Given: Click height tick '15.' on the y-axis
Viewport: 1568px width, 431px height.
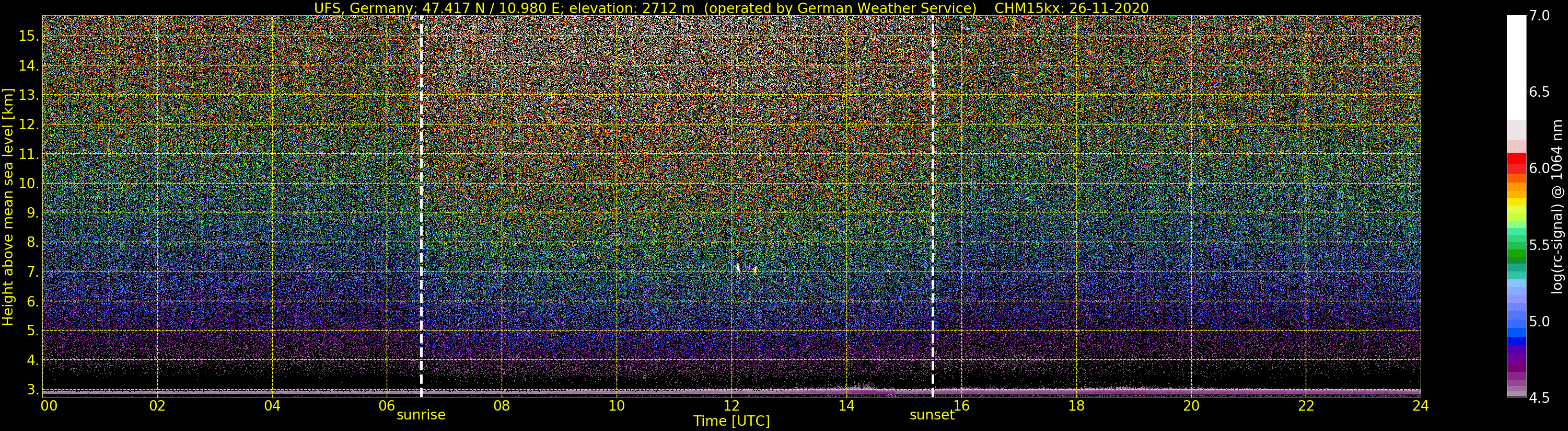Looking at the screenshot, I should pos(29,36).
